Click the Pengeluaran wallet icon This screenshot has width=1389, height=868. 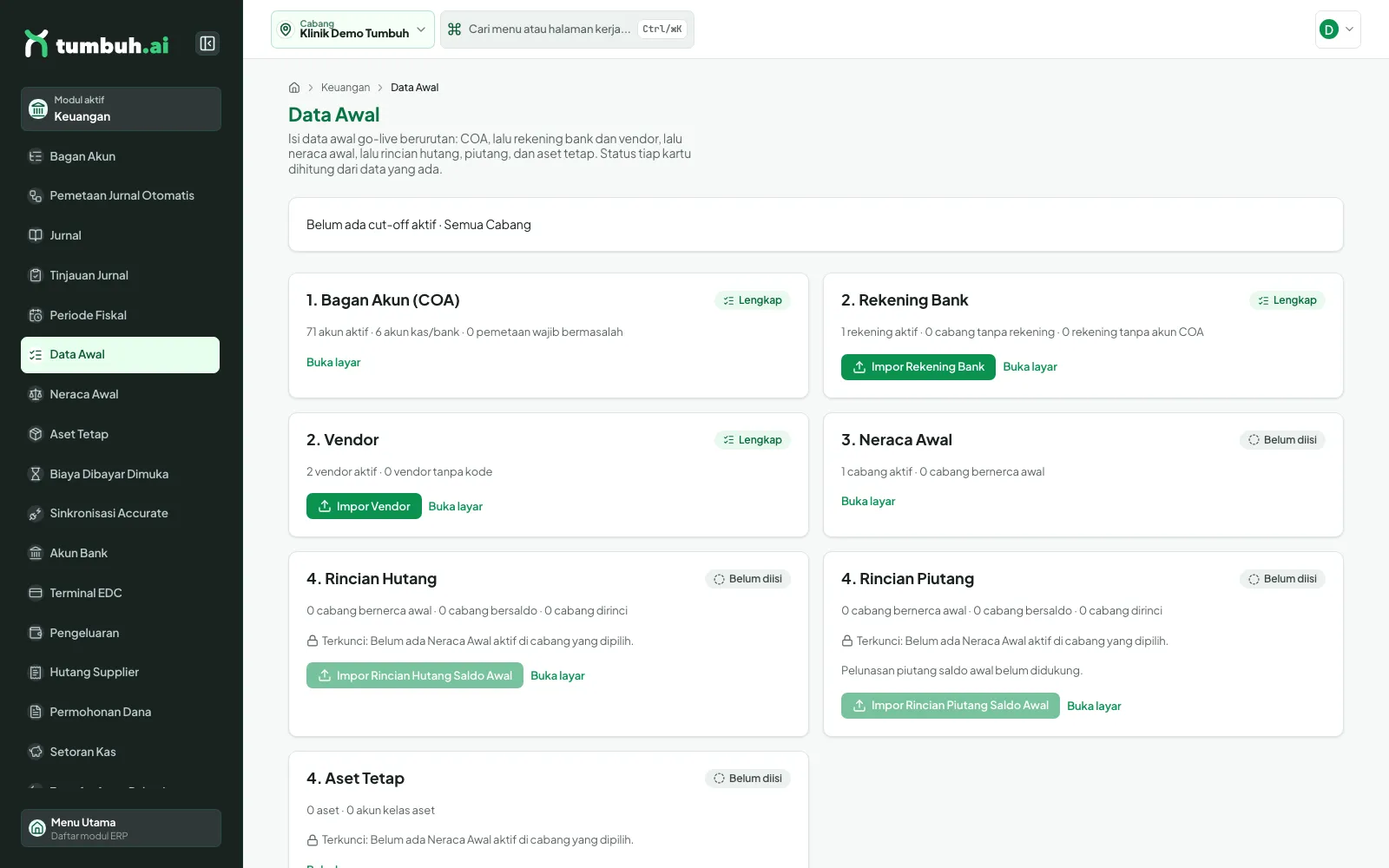(x=36, y=633)
